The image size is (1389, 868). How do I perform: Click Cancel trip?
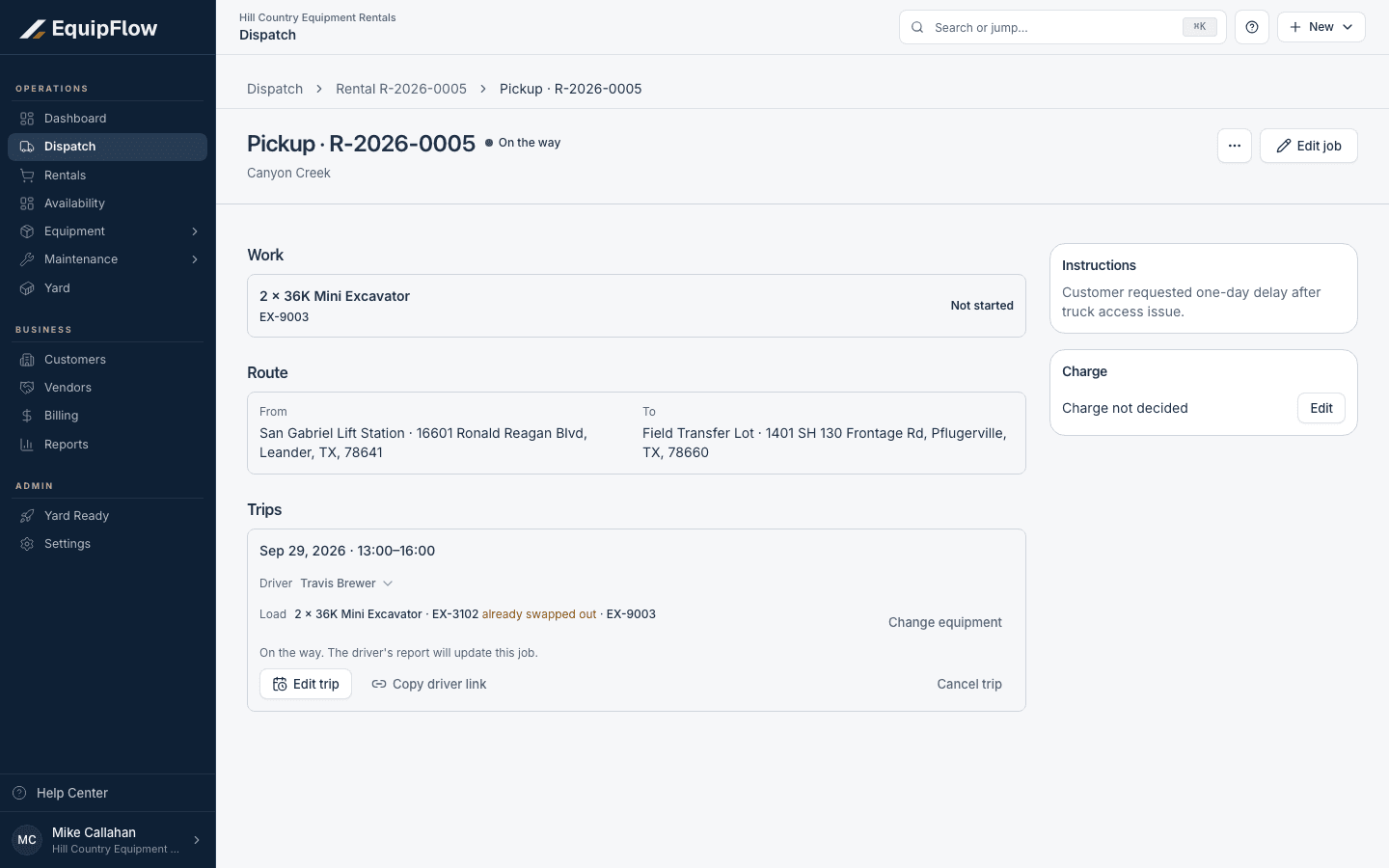click(969, 684)
